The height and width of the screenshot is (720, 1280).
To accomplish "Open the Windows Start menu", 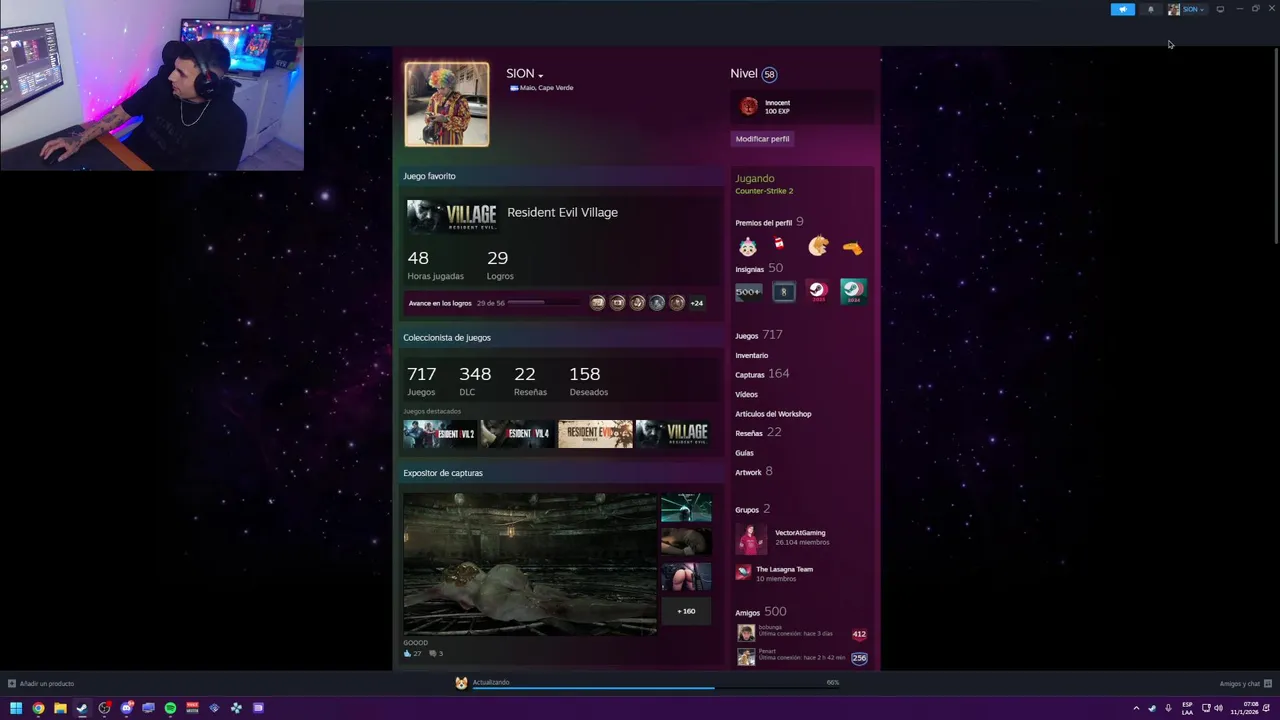I will pos(16,708).
